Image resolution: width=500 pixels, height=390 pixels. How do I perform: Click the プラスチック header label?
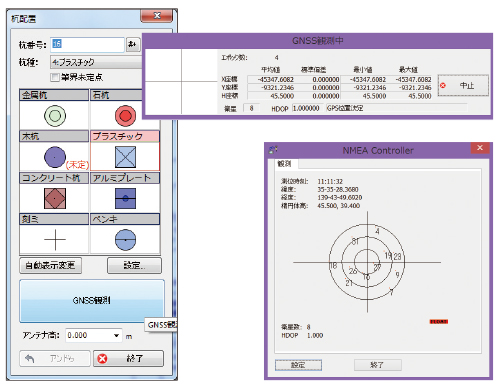coord(125,136)
